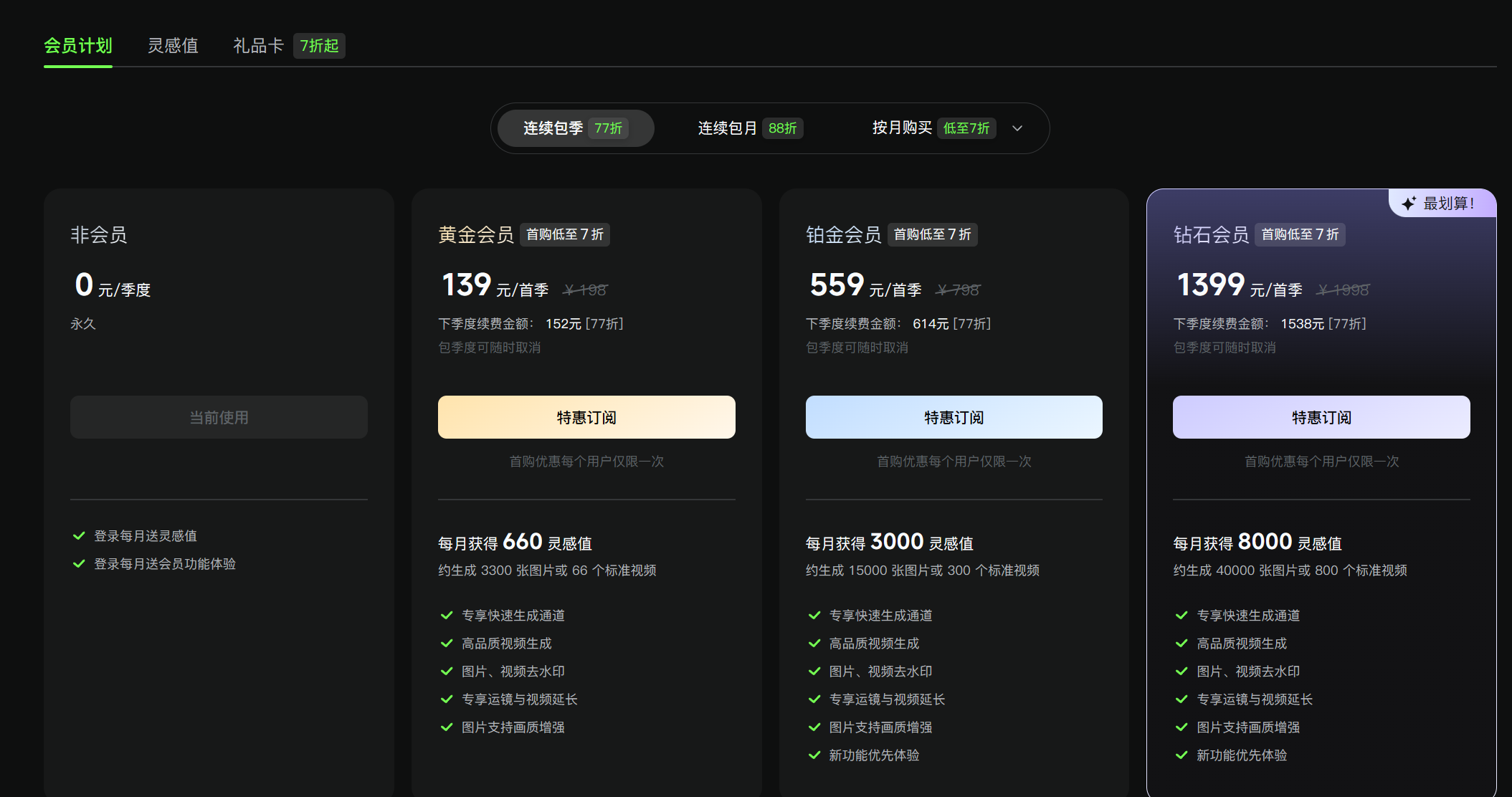Click 钻石会员 checkmark for 图片、视频去水印
The height and width of the screenshot is (797, 1512).
pyautogui.click(x=1181, y=671)
